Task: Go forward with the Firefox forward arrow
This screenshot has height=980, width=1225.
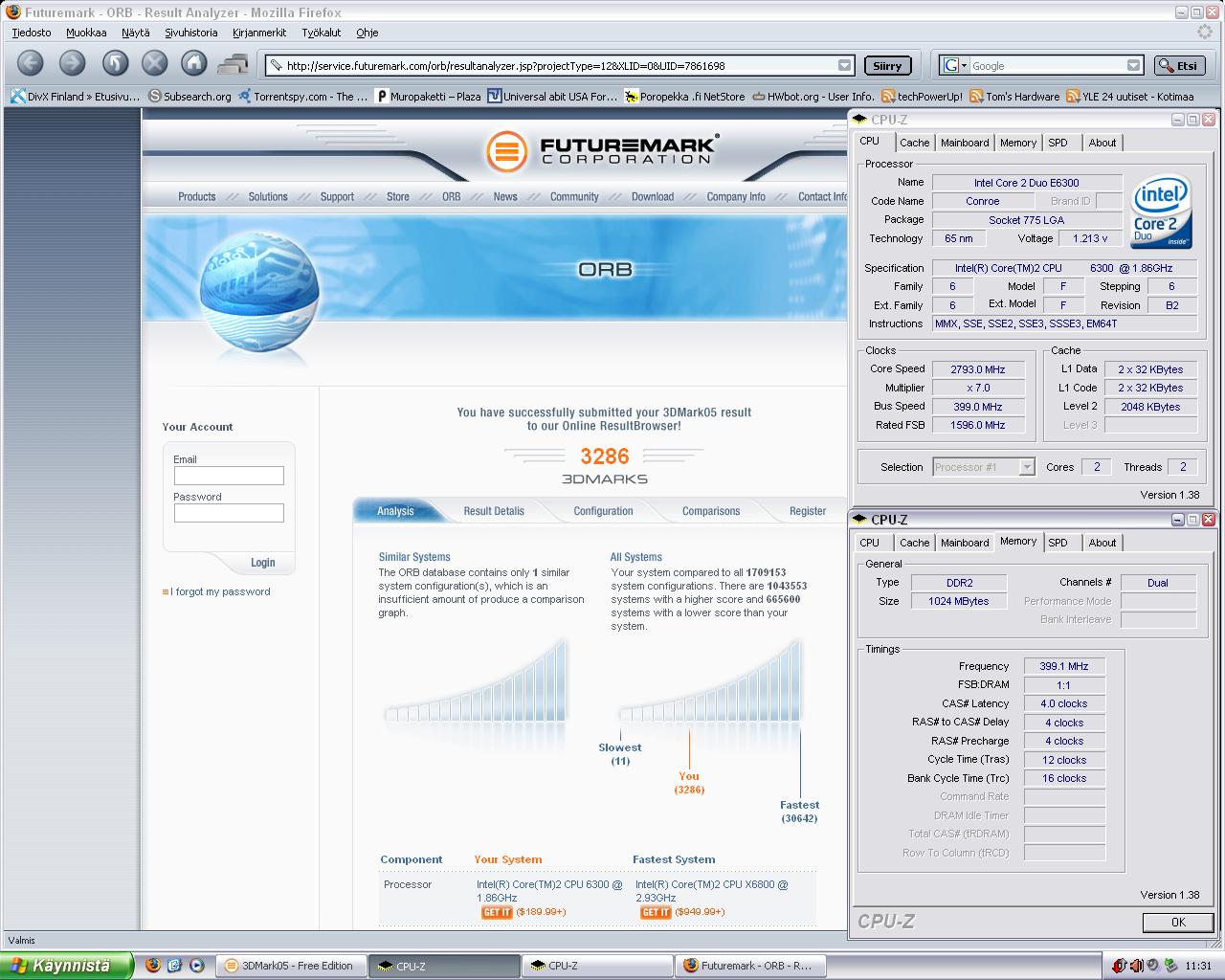Action: [x=73, y=64]
